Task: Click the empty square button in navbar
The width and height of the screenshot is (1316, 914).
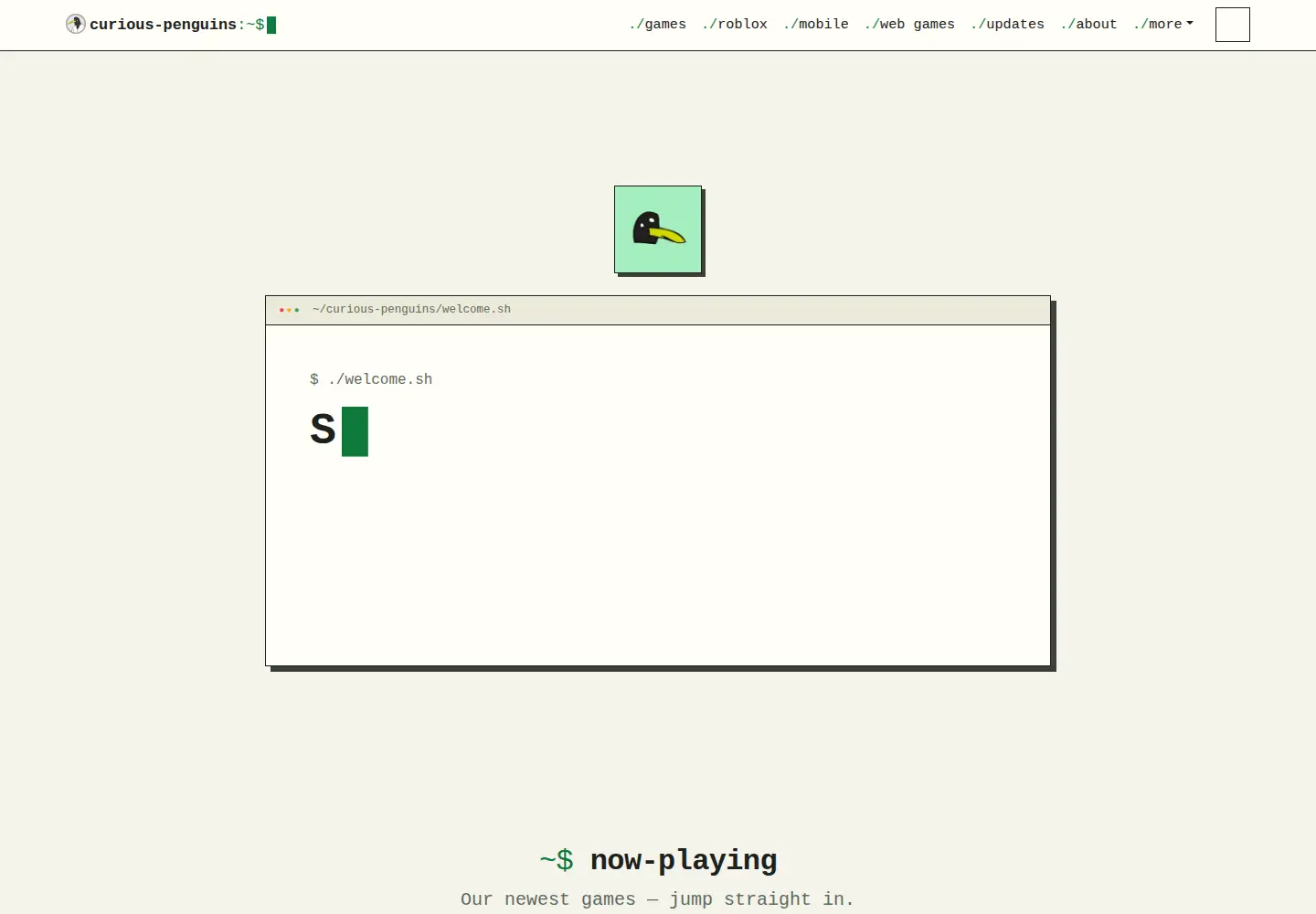Action: click(1233, 25)
